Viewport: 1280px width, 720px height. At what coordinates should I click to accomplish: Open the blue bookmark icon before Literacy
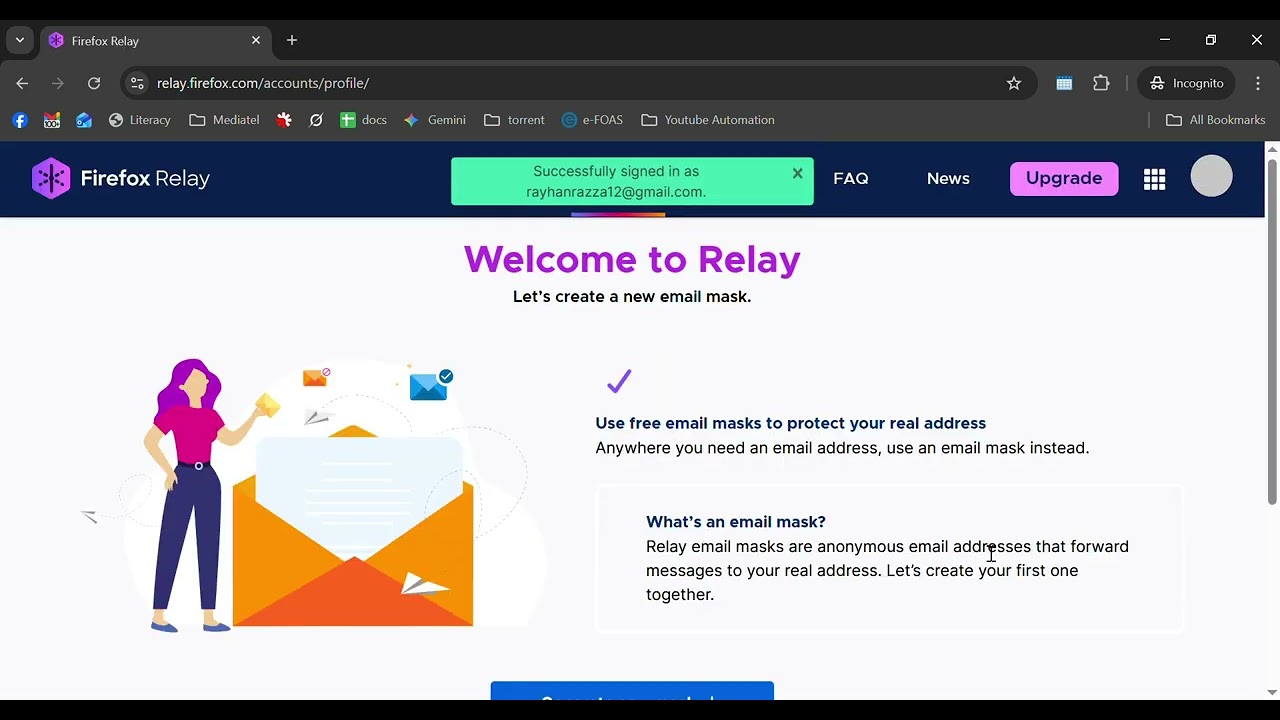click(84, 120)
